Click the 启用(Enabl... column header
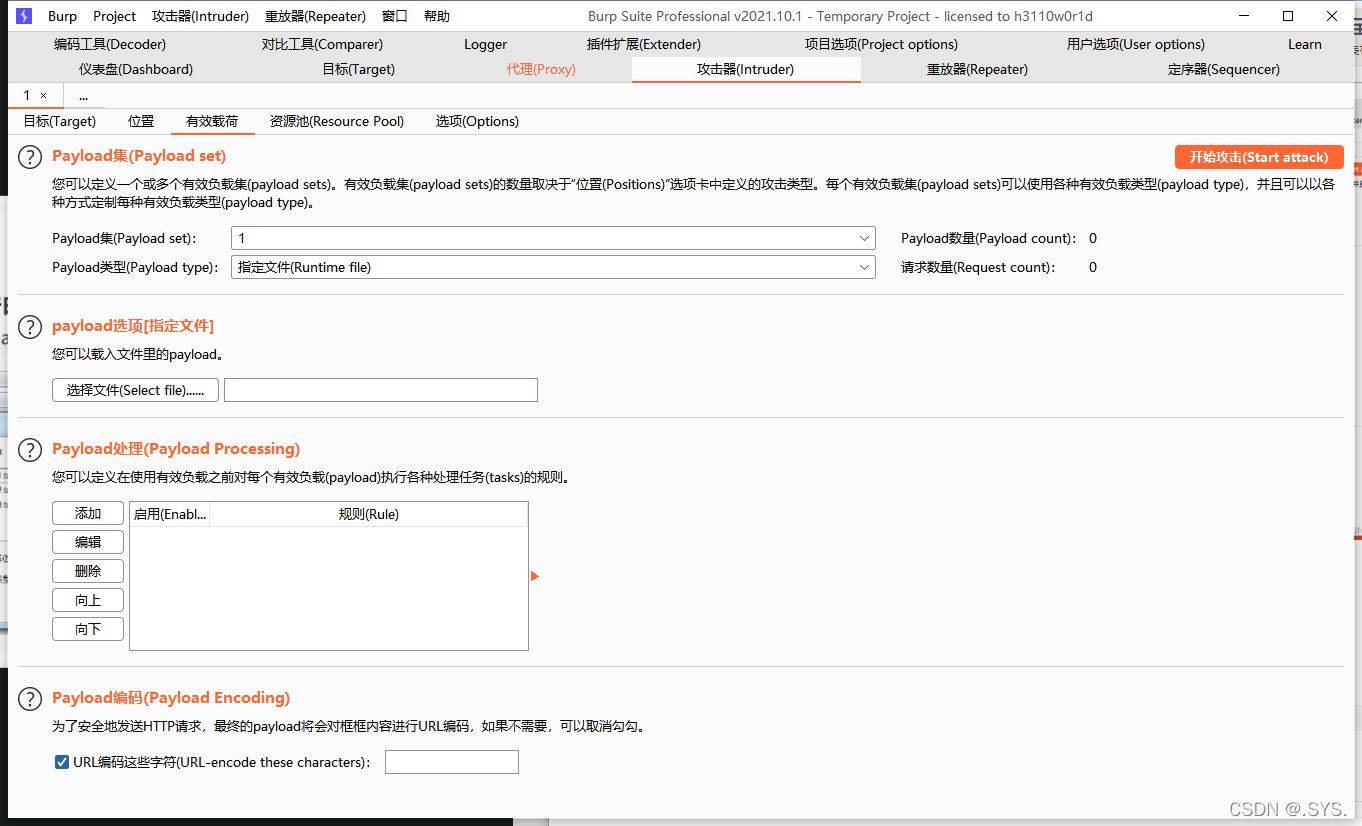Viewport: 1362px width, 826px height. click(x=170, y=514)
